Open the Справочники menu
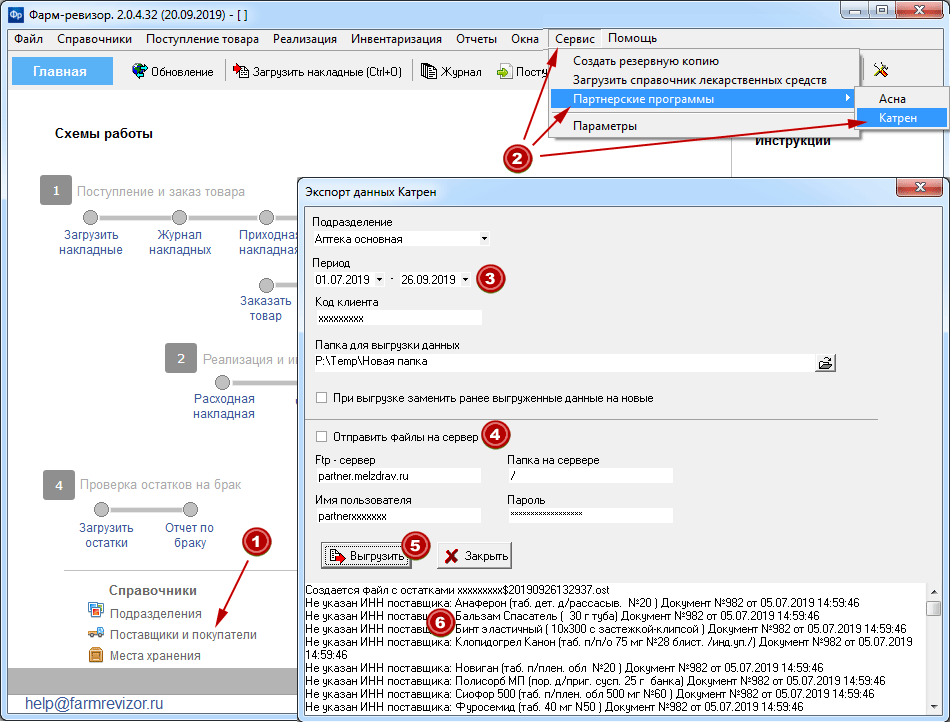This screenshot has width=950, height=722. tap(95, 39)
